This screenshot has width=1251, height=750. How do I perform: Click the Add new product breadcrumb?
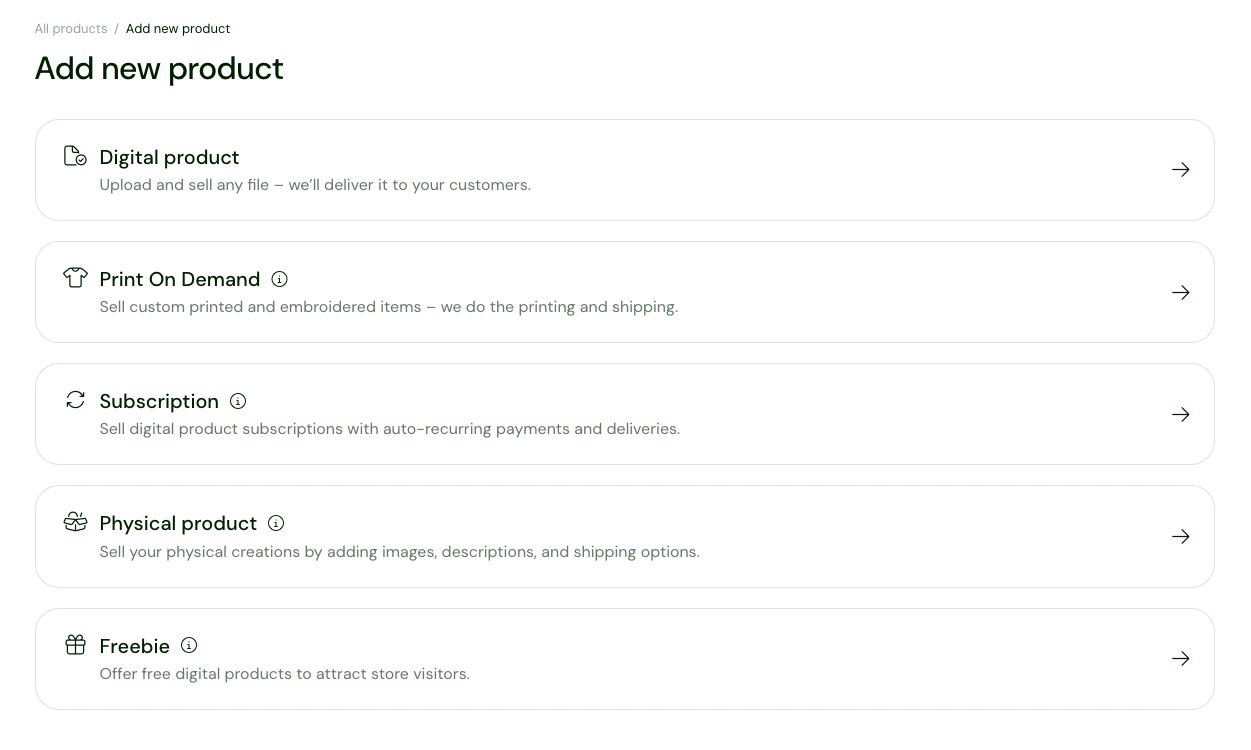[x=178, y=29]
